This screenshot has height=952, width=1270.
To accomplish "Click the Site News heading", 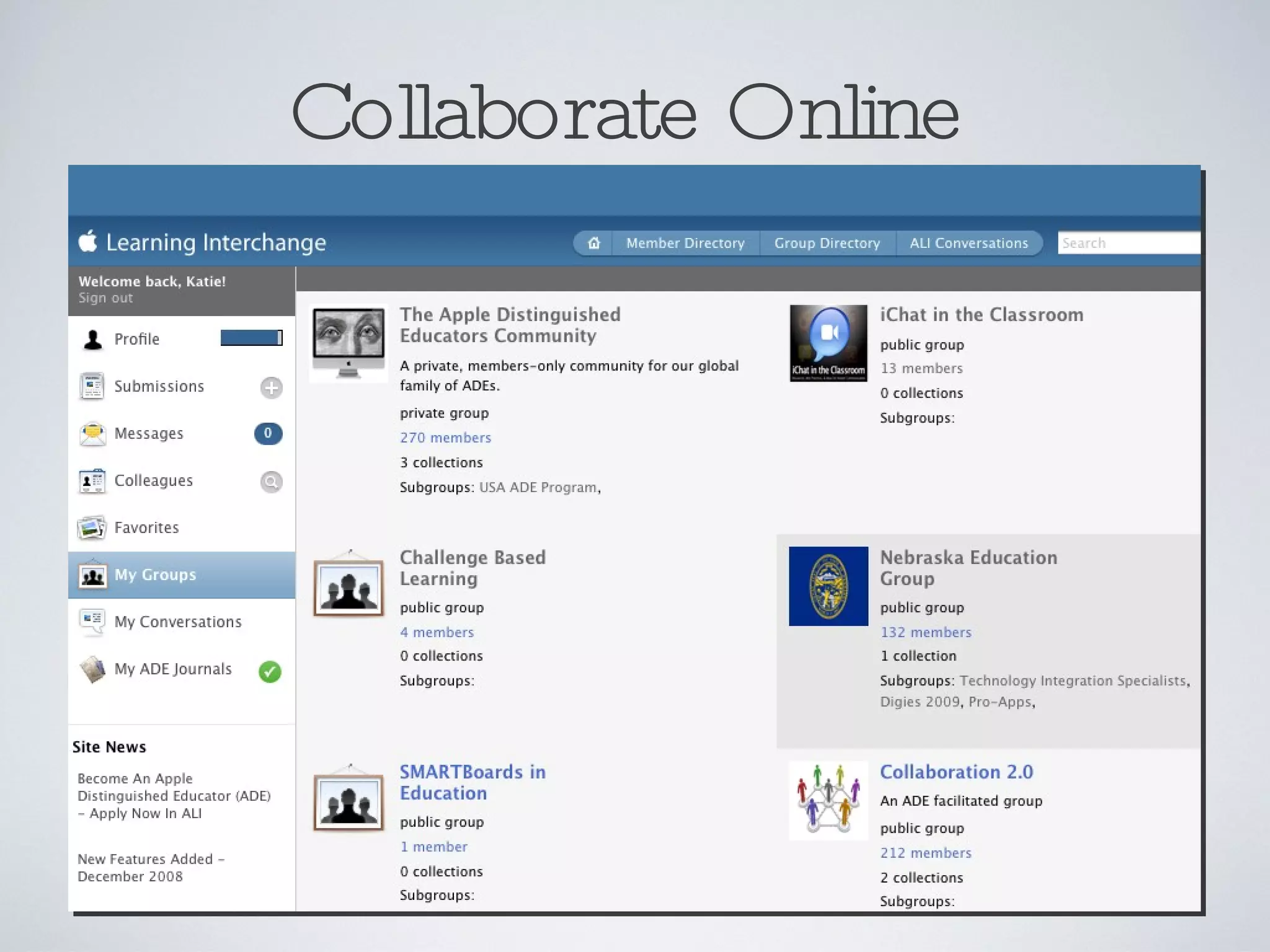I will pyautogui.click(x=109, y=747).
